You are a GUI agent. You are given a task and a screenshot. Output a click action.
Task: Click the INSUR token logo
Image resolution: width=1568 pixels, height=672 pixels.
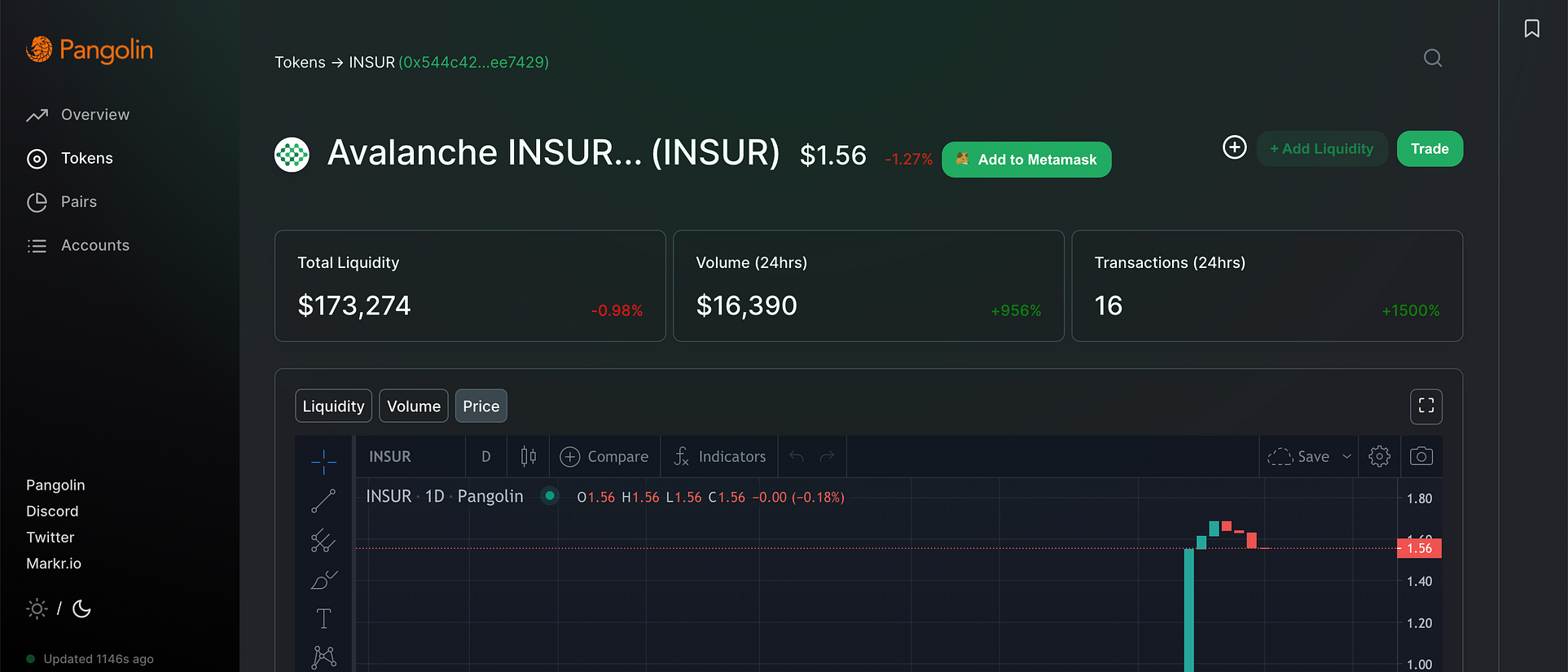[292, 155]
